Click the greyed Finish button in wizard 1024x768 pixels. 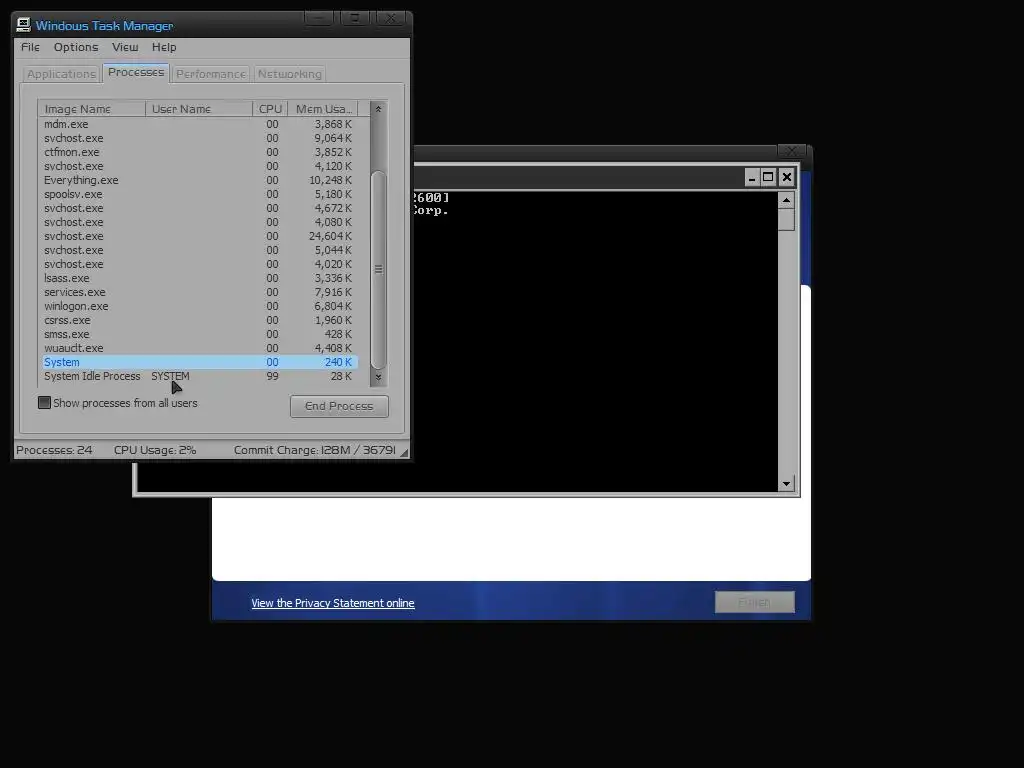tap(754, 602)
